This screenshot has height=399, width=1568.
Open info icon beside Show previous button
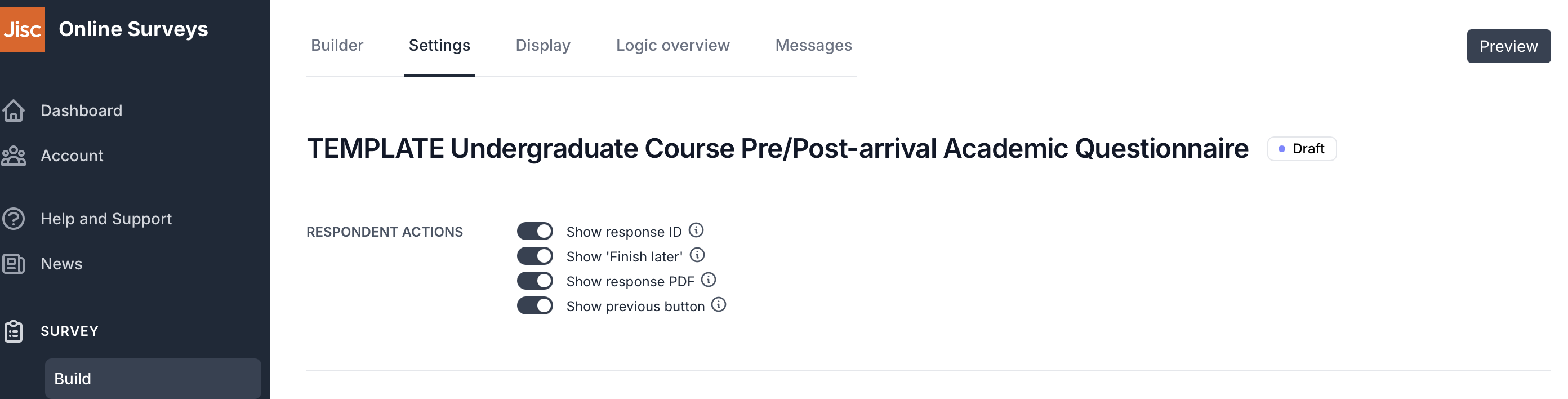pyautogui.click(x=719, y=304)
